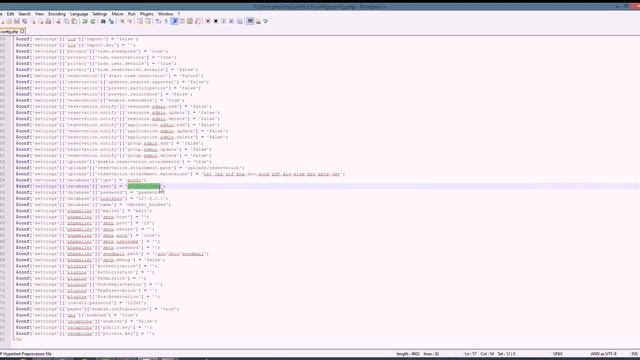The image size is (640, 360).
Task: Click the hostspec line with '127.0.0.1'
Action: (x=92, y=198)
